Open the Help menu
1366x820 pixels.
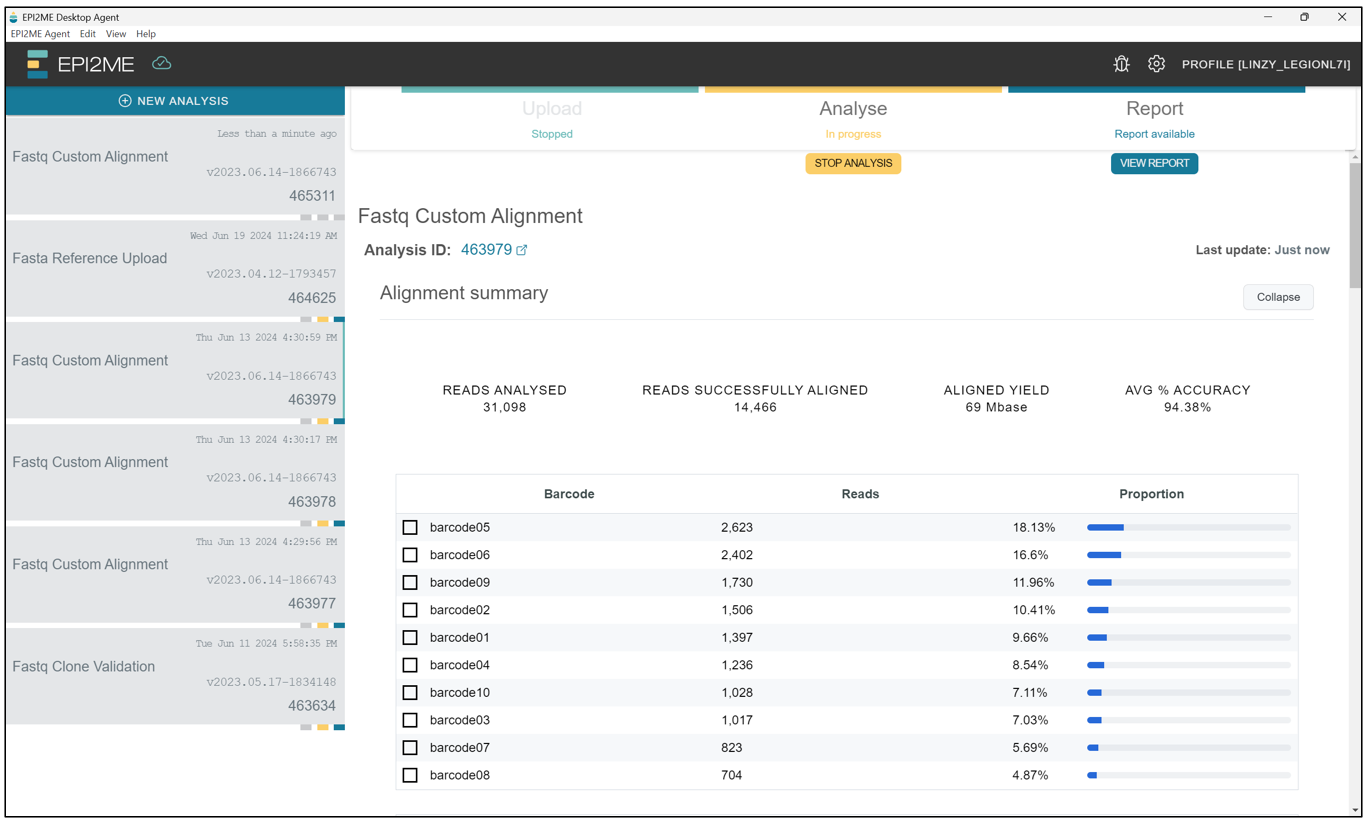click(146, 34)
